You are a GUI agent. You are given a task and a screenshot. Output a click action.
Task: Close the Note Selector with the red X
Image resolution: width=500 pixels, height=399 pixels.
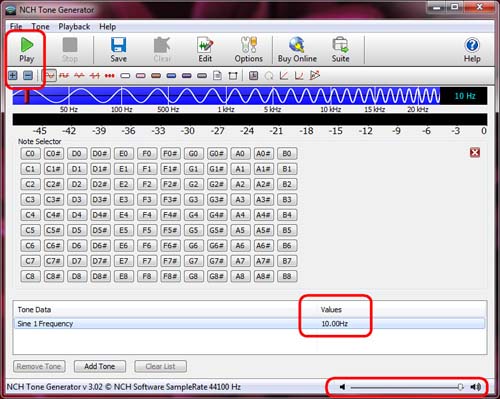[x=475, y=153]
